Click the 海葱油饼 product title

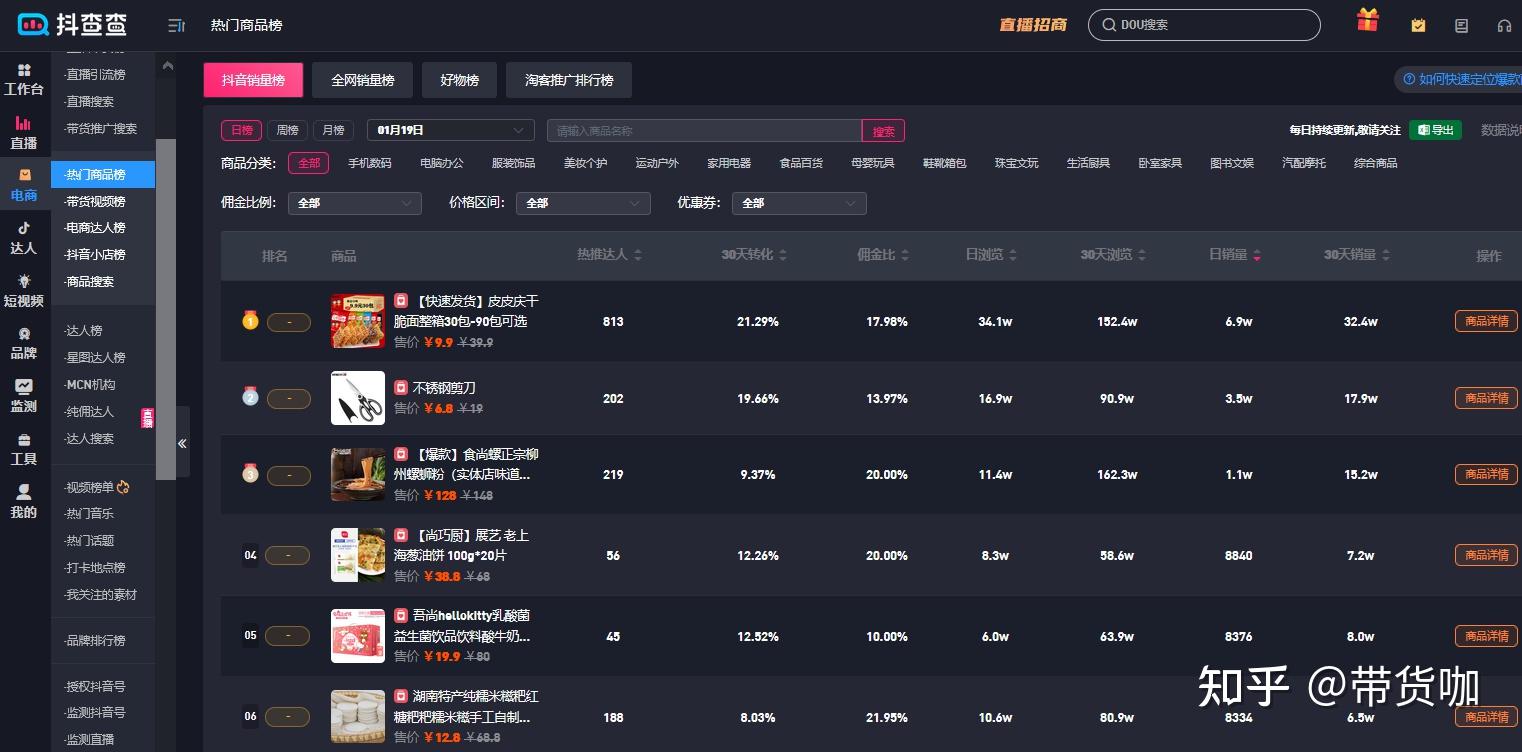point(461,545)
